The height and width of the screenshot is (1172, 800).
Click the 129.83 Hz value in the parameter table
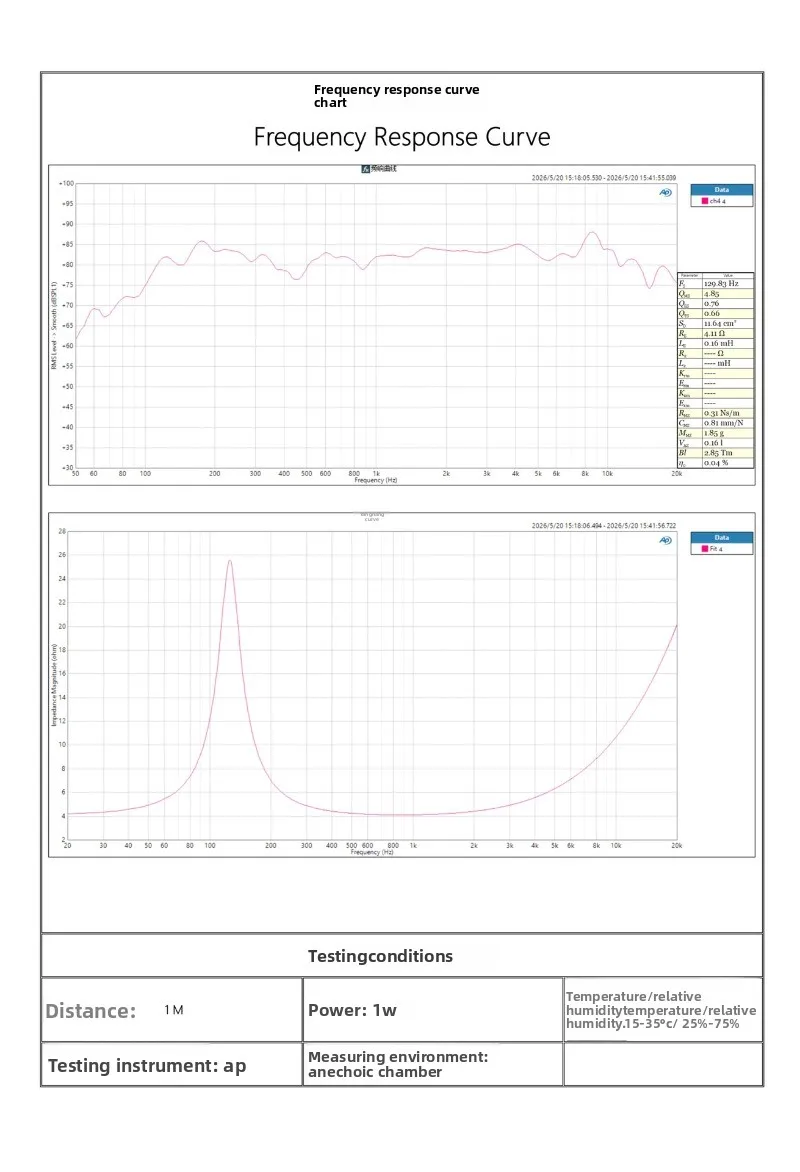pyautogui.click(x=721, y=284)
